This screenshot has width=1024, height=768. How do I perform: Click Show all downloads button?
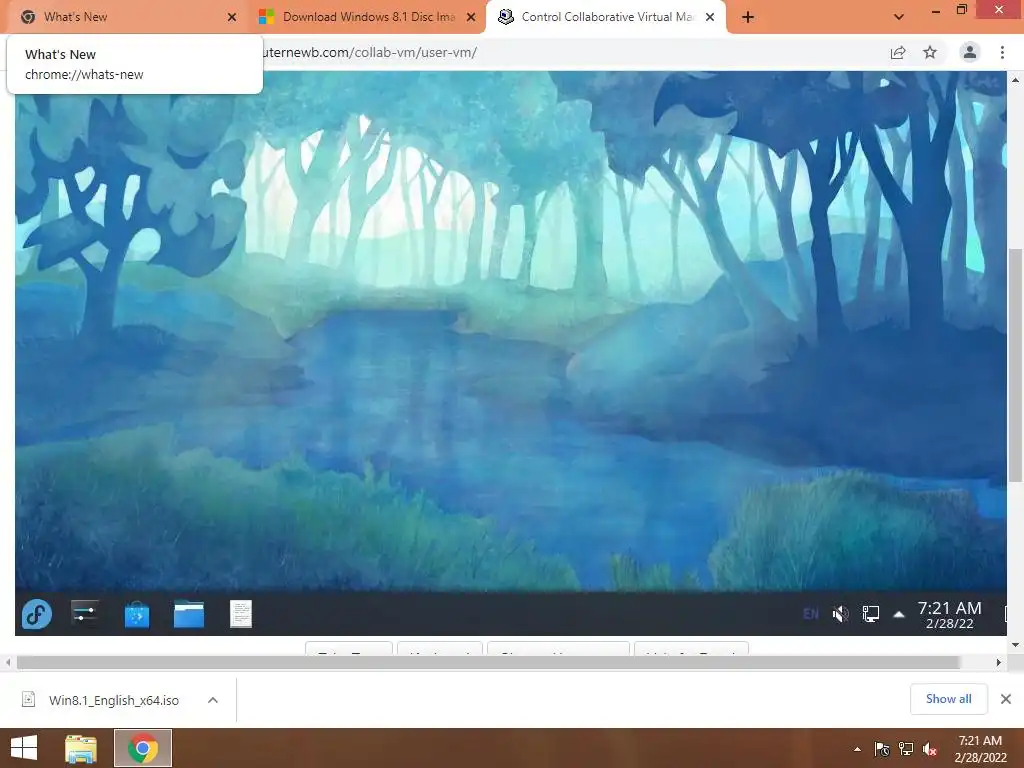pos(948,699)
